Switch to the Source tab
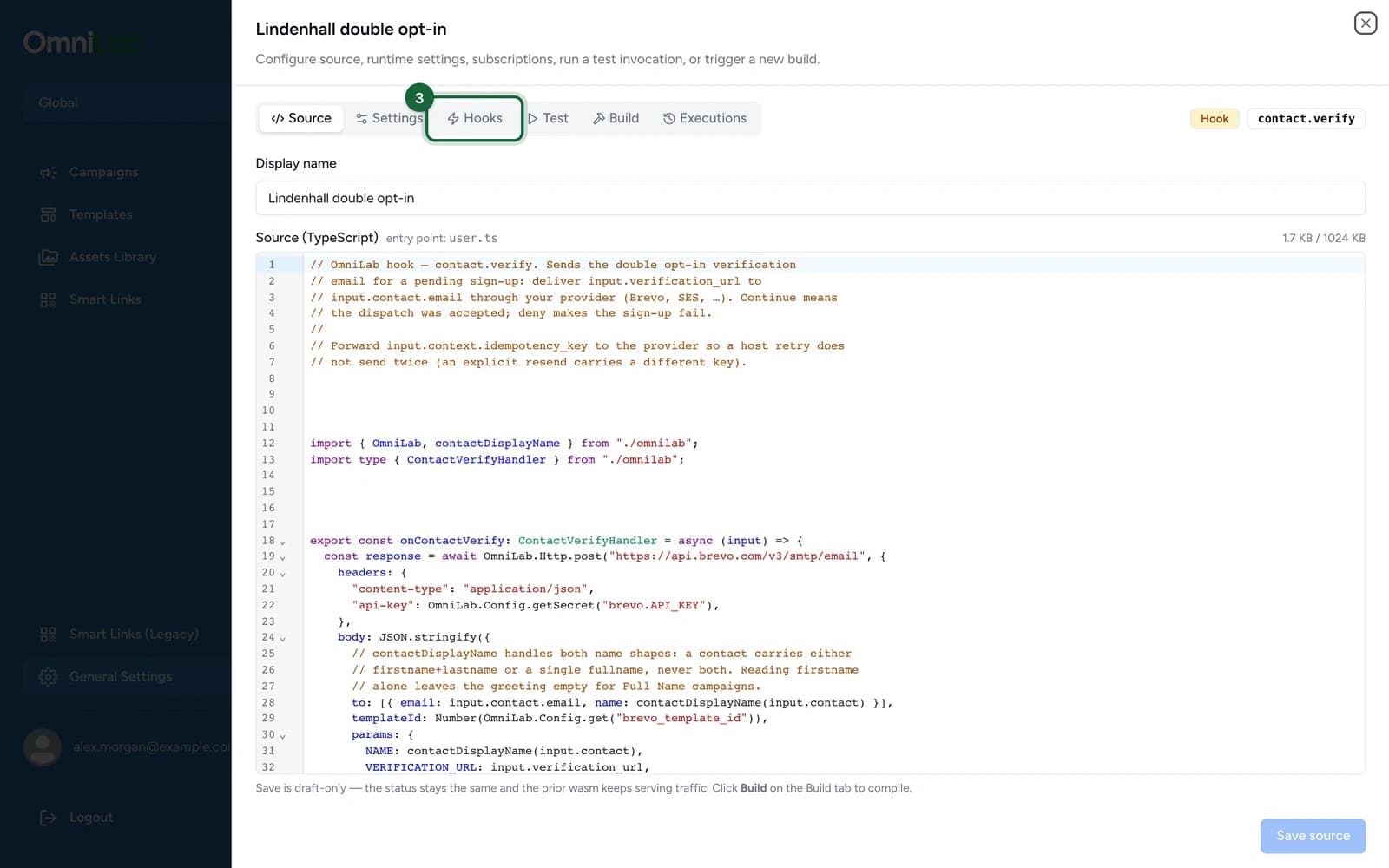 click(x=301, y=118)
